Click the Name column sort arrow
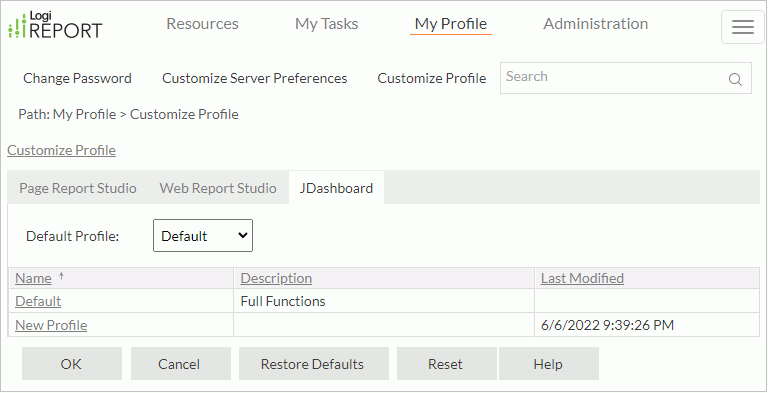Screen dimensions: 768x393 click(x=61, y=276)
